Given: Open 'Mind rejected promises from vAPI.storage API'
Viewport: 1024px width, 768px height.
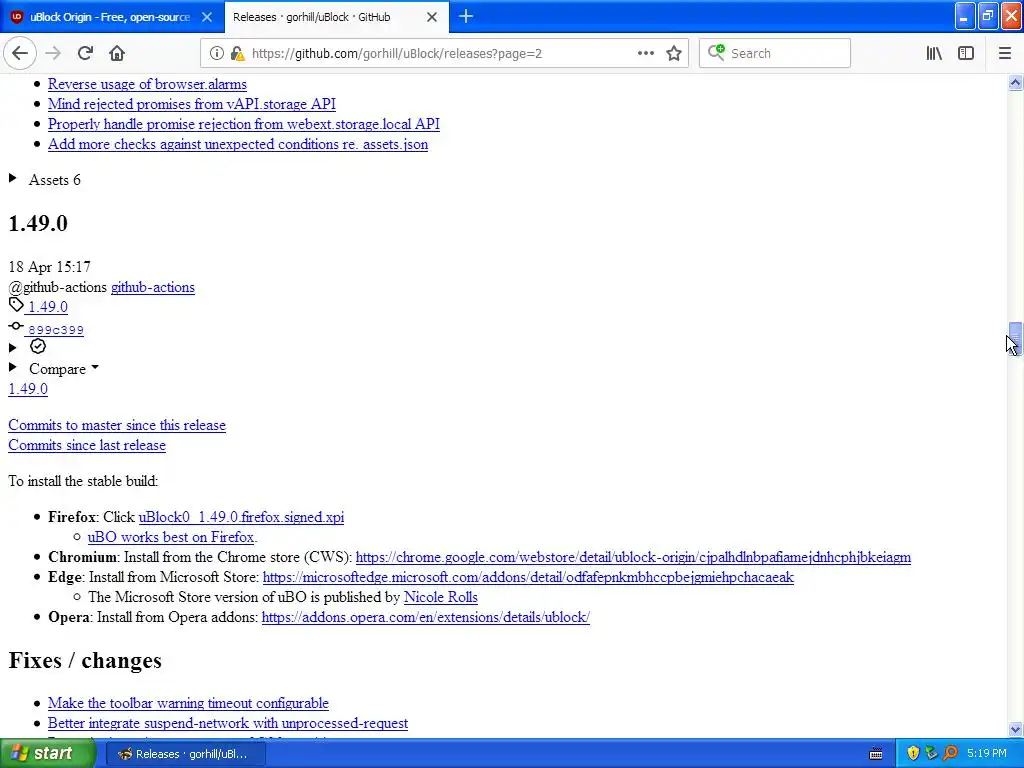Looking at the screenshot, I should pyautogui.click(x=192, y=104).
